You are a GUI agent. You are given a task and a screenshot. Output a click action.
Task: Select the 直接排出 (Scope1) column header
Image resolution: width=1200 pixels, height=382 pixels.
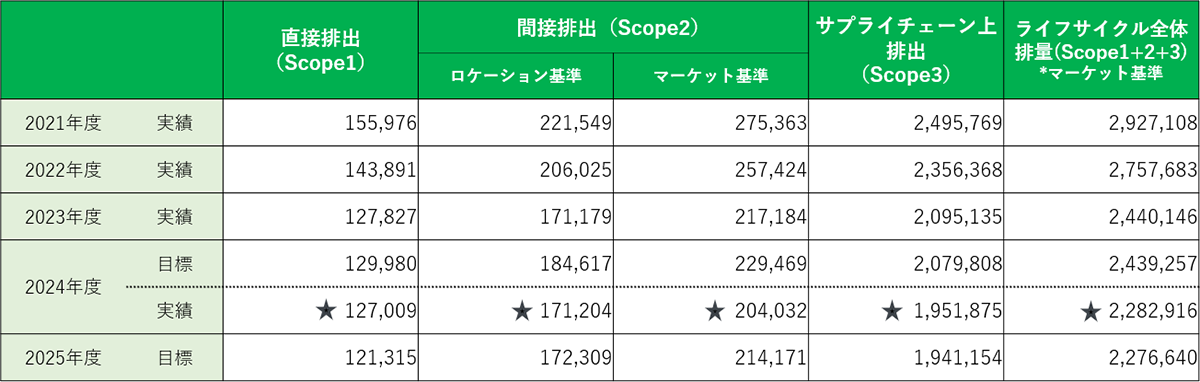pyautogui.click(x=321, y=50)
